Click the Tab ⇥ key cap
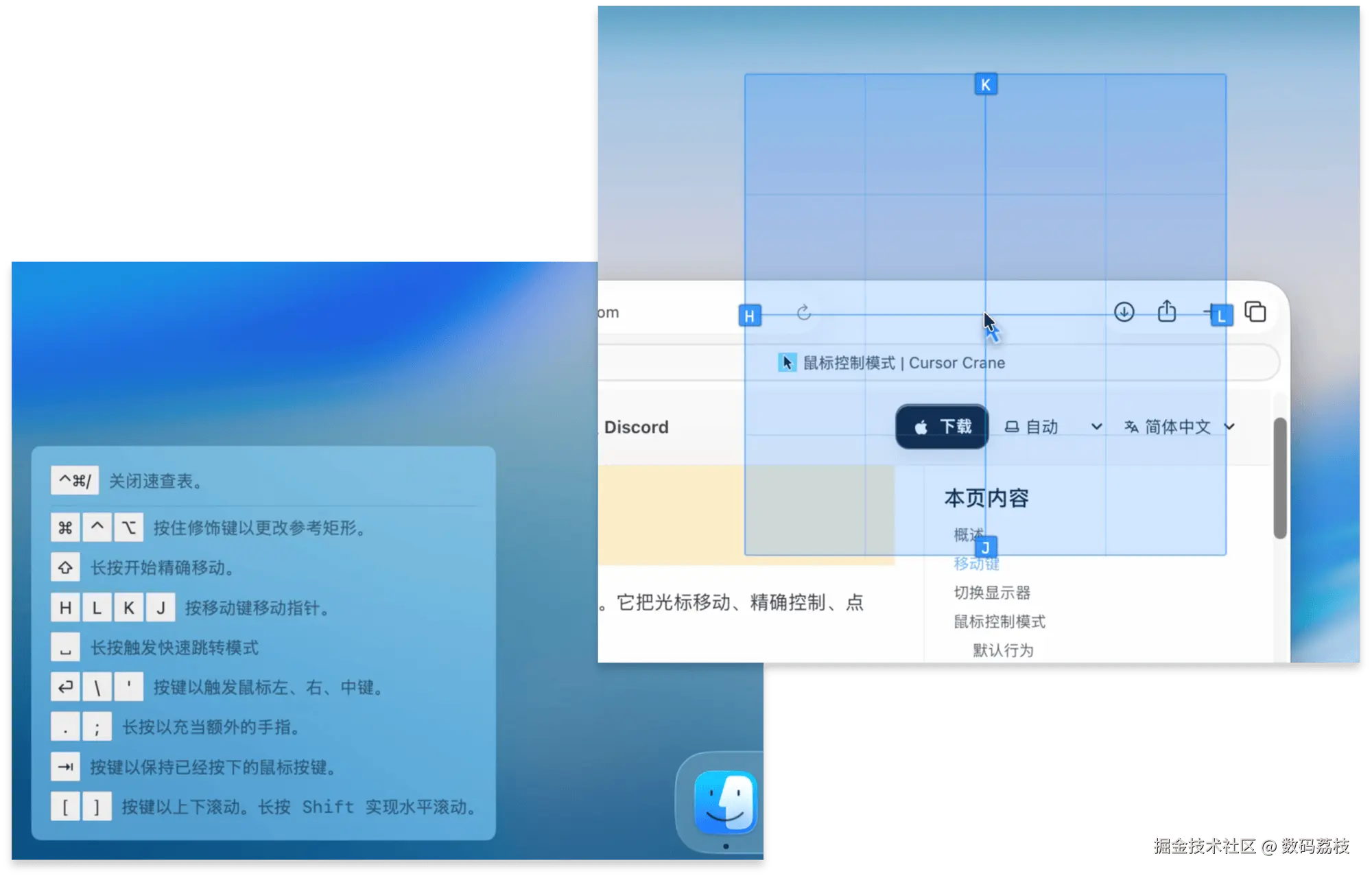1372x878 pixels. pyautogui.click(x=65, y=767)
